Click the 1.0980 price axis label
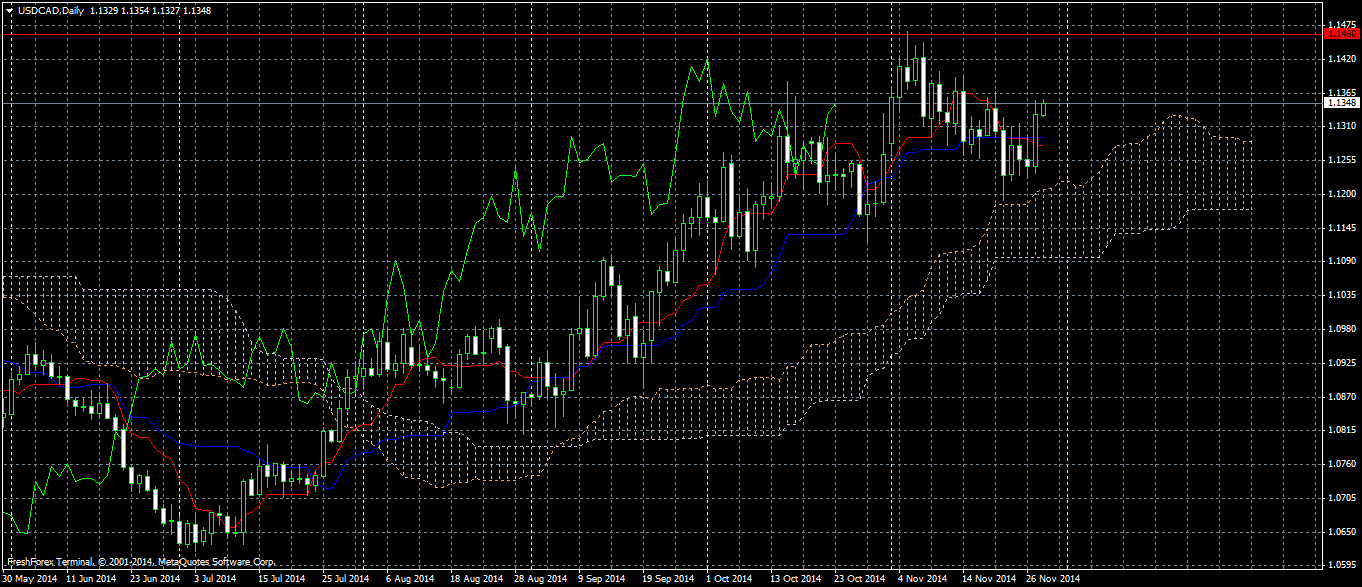The width and height of the screenshot is (1362, 587). [1341, 328]
